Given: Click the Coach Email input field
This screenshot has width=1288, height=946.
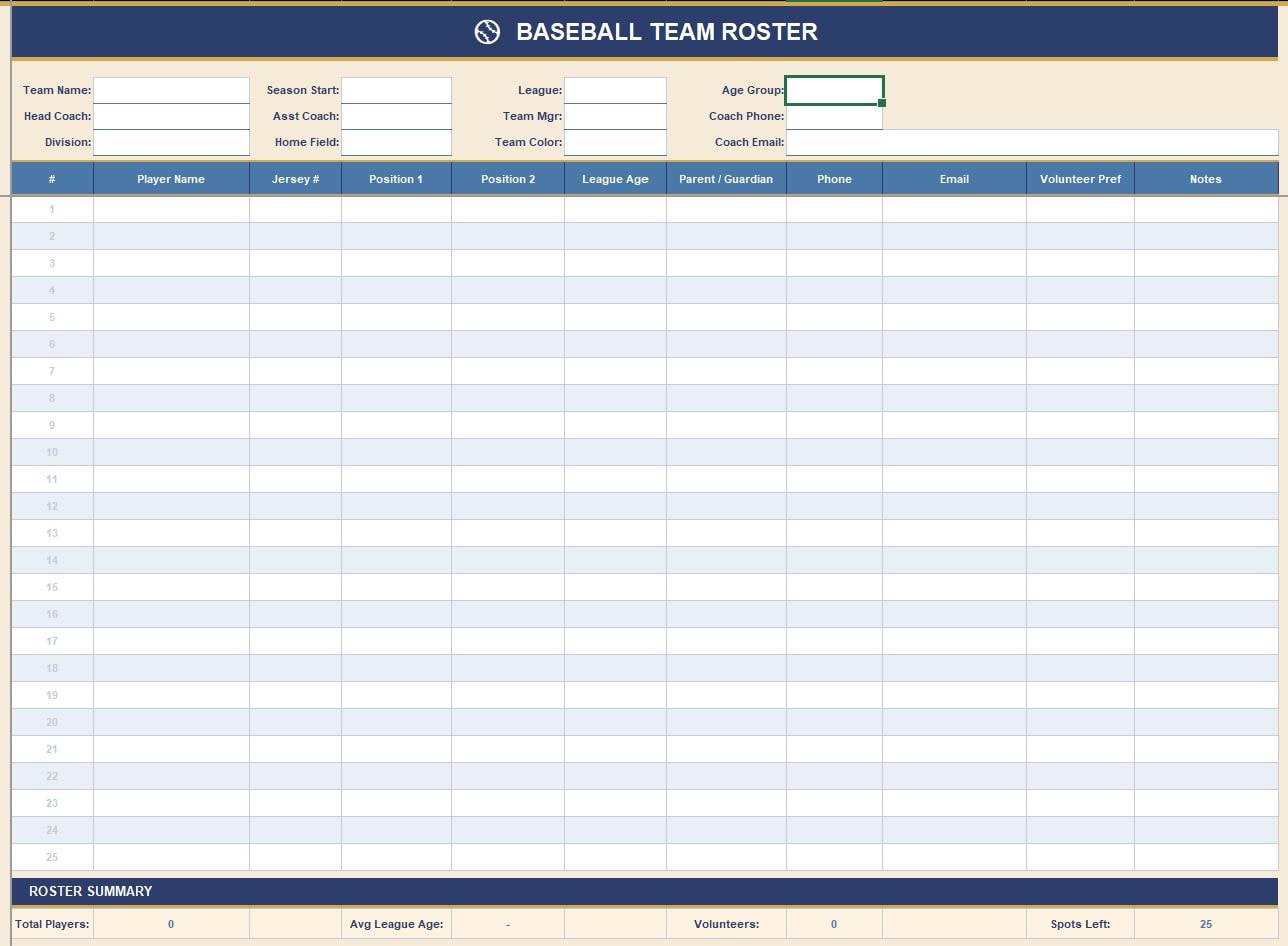Looking at the screenshot, I should coord(1032,142).
